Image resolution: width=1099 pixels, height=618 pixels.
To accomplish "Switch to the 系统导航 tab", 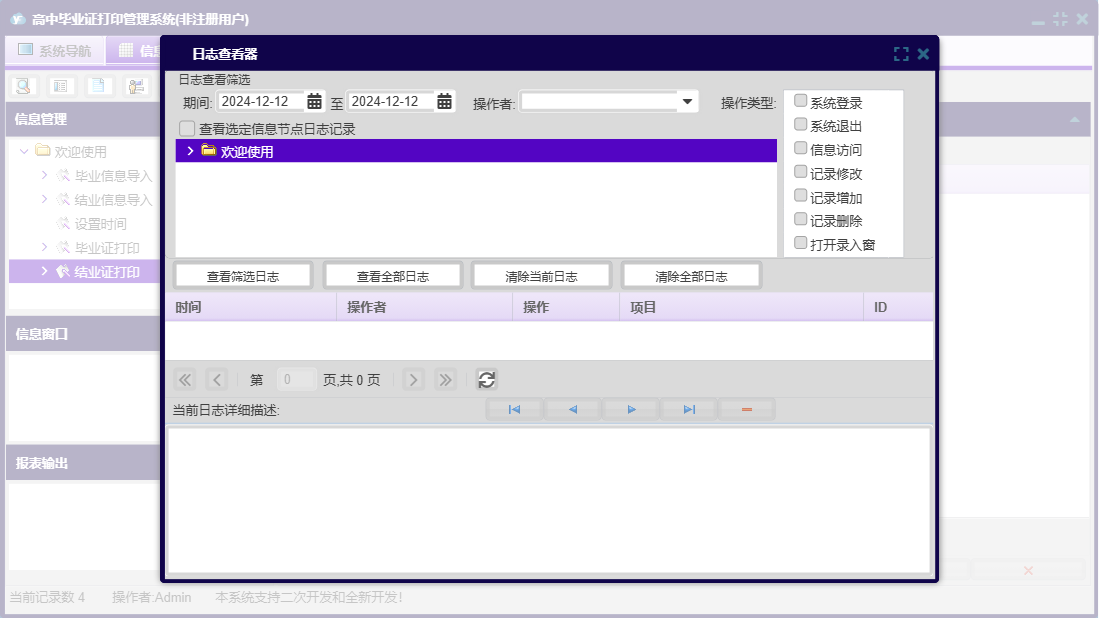I will pyautogui.click(x=55, y=50).
